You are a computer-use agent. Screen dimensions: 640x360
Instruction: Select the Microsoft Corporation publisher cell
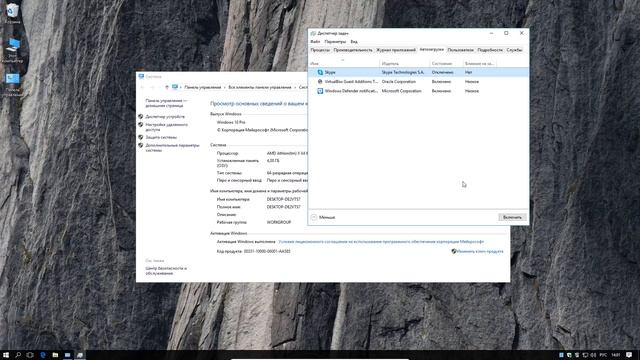point(401,91)
